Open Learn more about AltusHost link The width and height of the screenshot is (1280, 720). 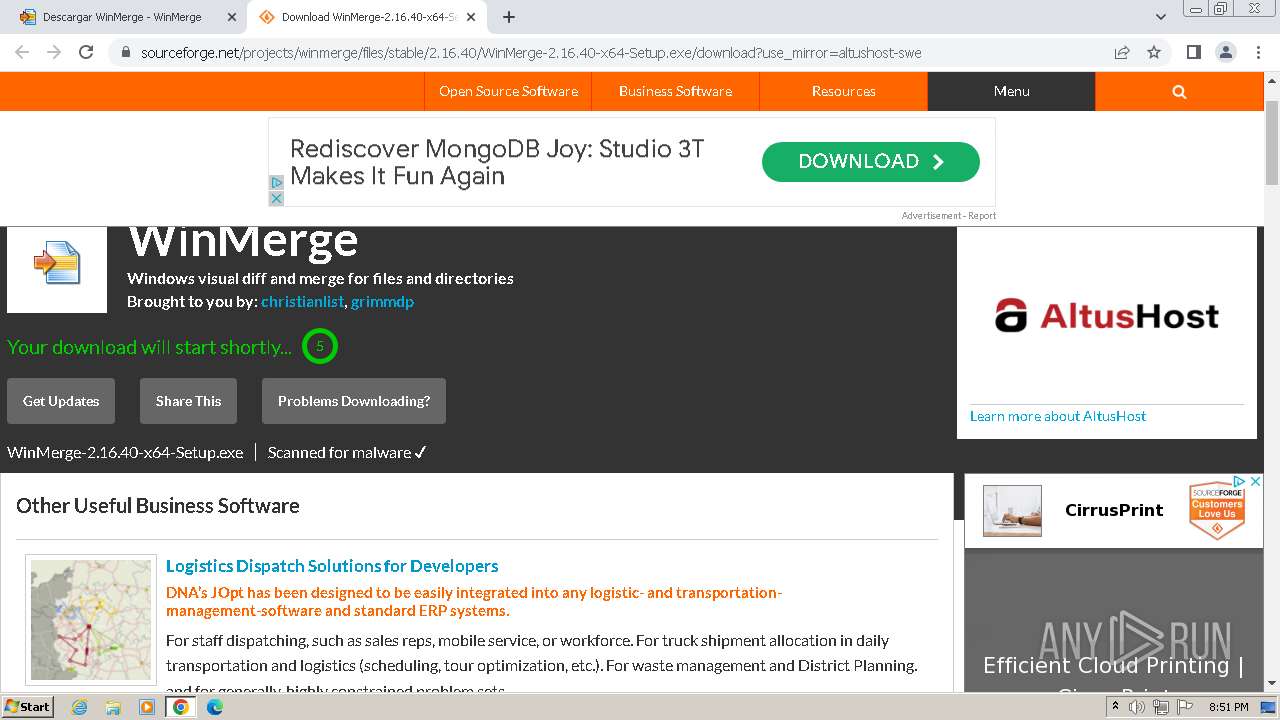pos(1058,416)
